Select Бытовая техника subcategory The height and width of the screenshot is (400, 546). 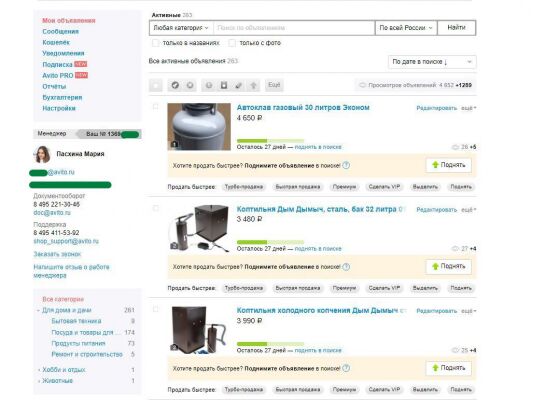pyautogui.click(x=76, y=321)
